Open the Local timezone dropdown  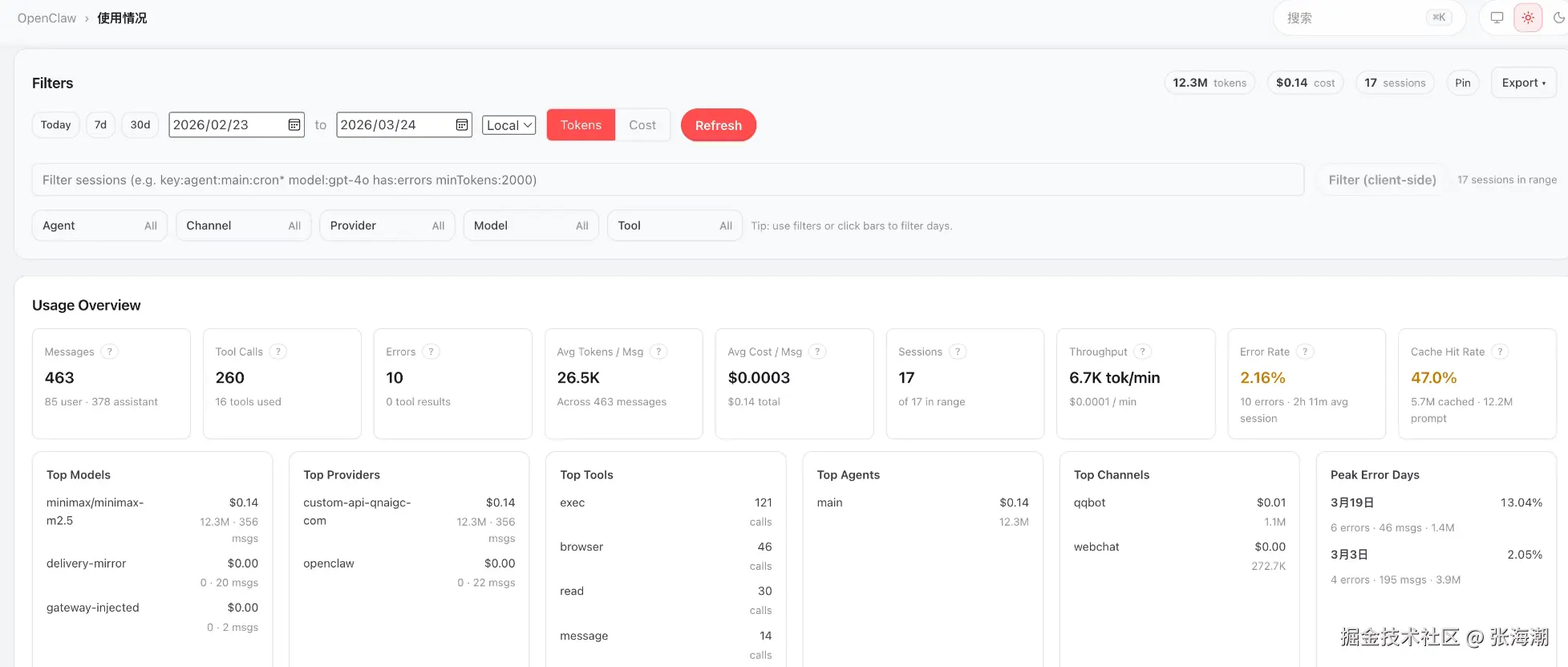click(x=508, y=125)
